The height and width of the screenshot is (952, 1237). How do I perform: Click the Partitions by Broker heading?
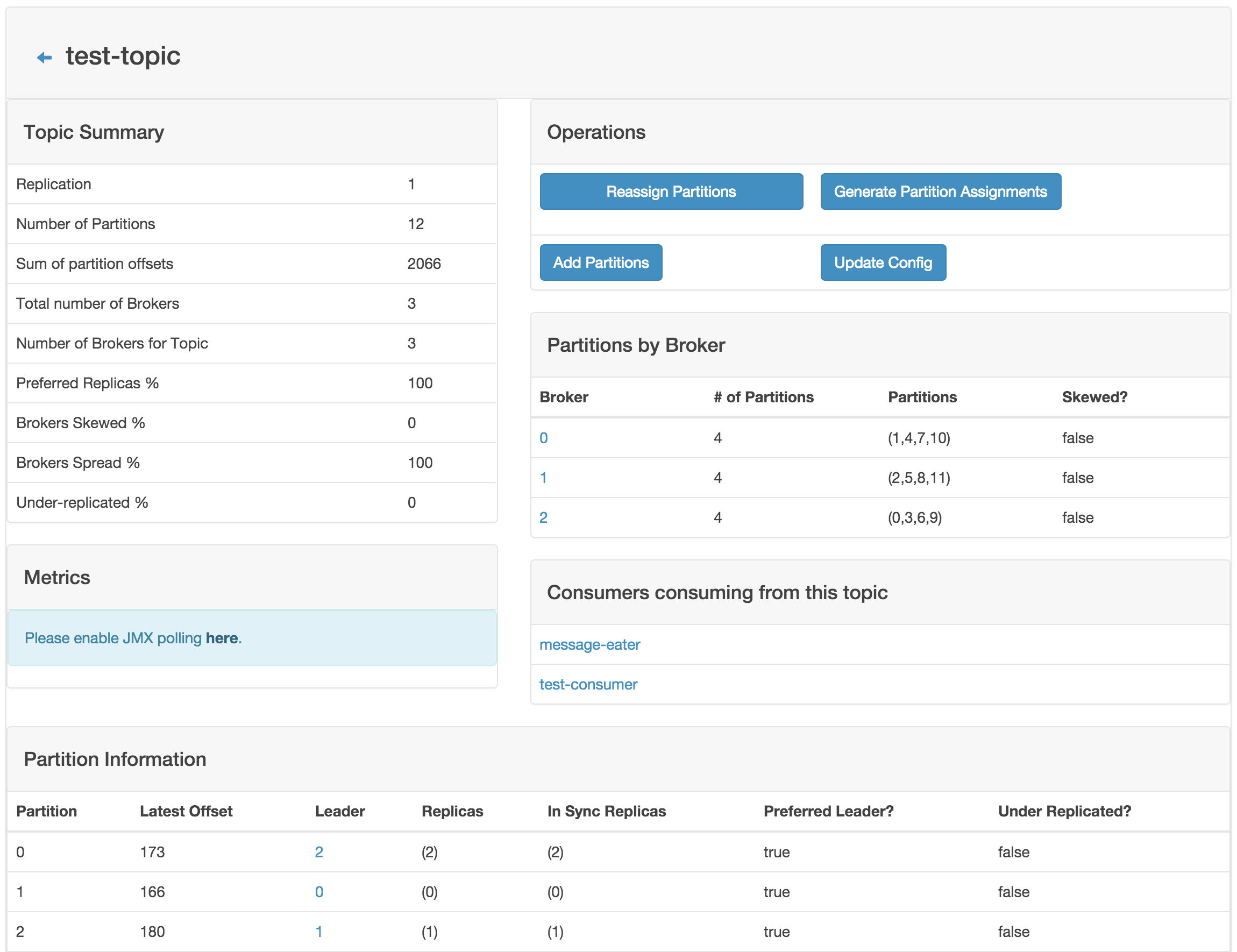[x=636, y=345]
